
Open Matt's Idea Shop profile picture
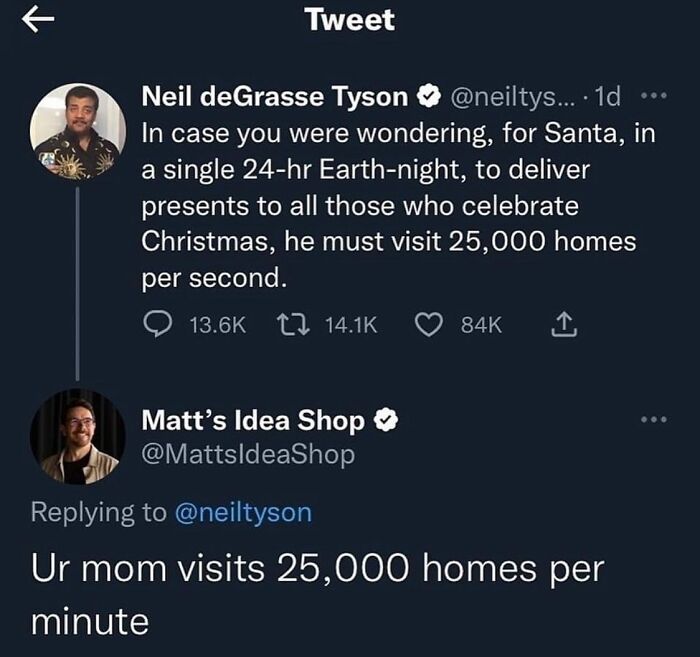[77, 437]
